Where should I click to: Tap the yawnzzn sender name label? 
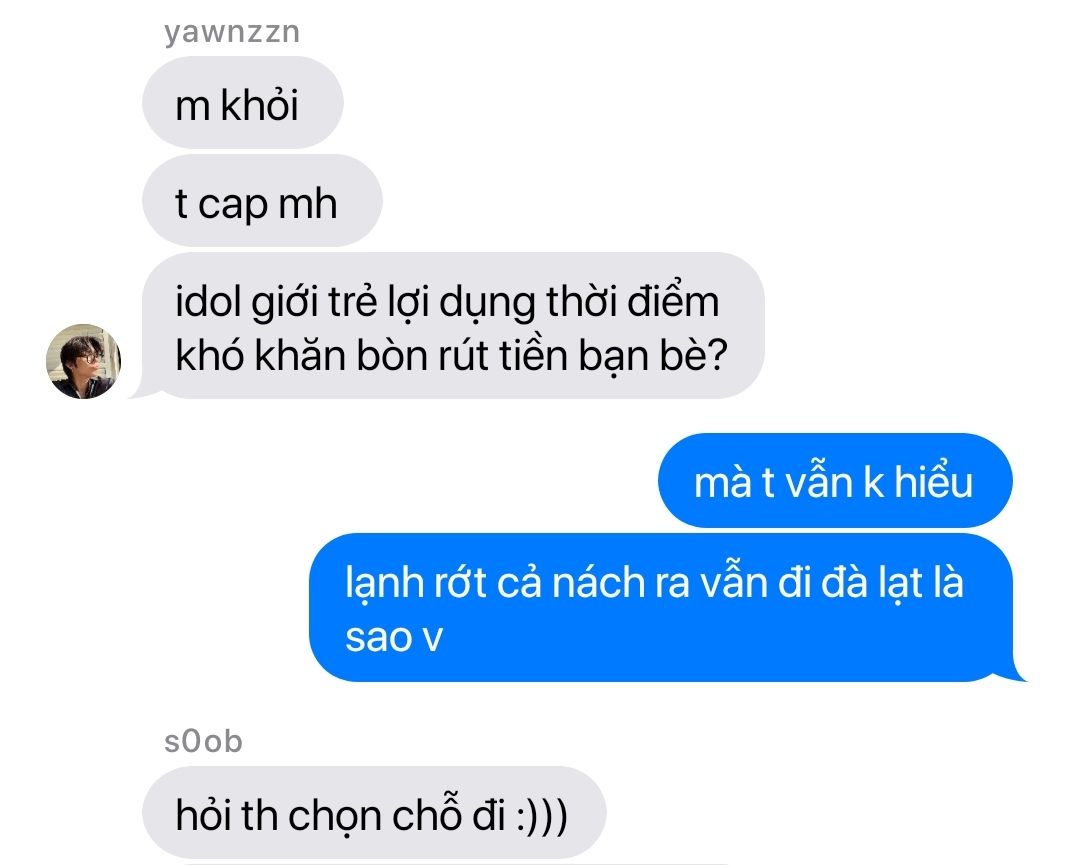232,32
